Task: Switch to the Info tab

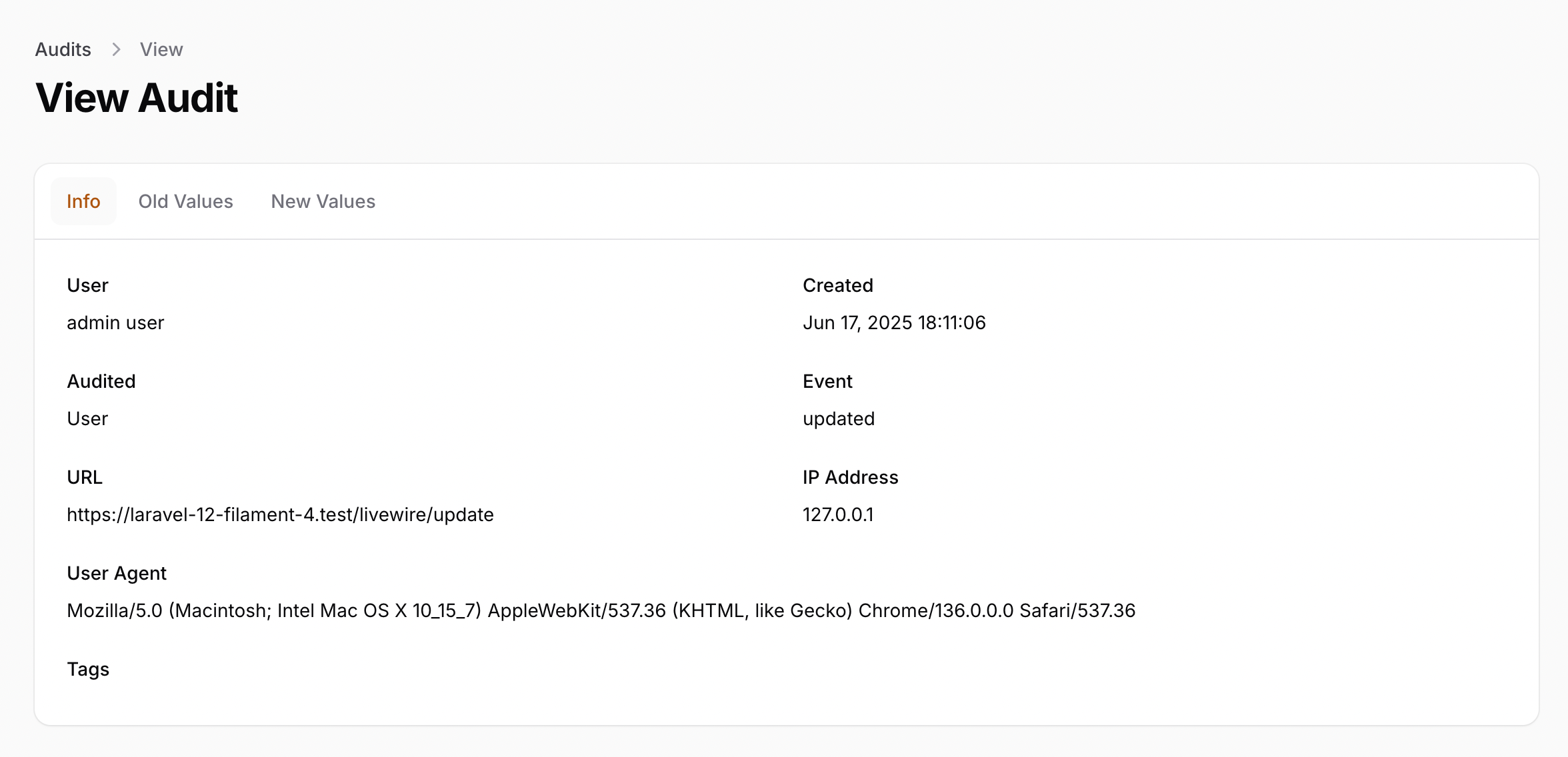Action: [83, 201]
